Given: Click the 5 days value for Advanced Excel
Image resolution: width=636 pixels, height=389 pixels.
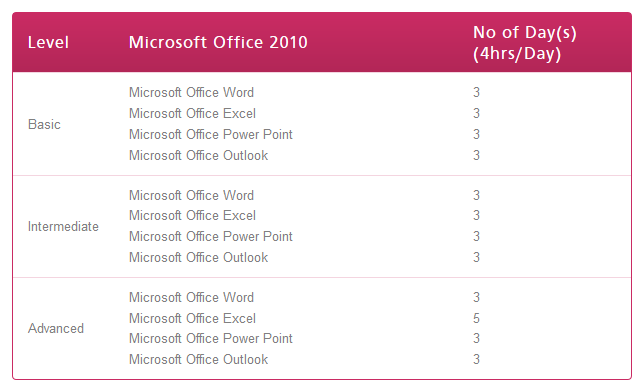Looking at the screenshot, I should coord(477,318).
